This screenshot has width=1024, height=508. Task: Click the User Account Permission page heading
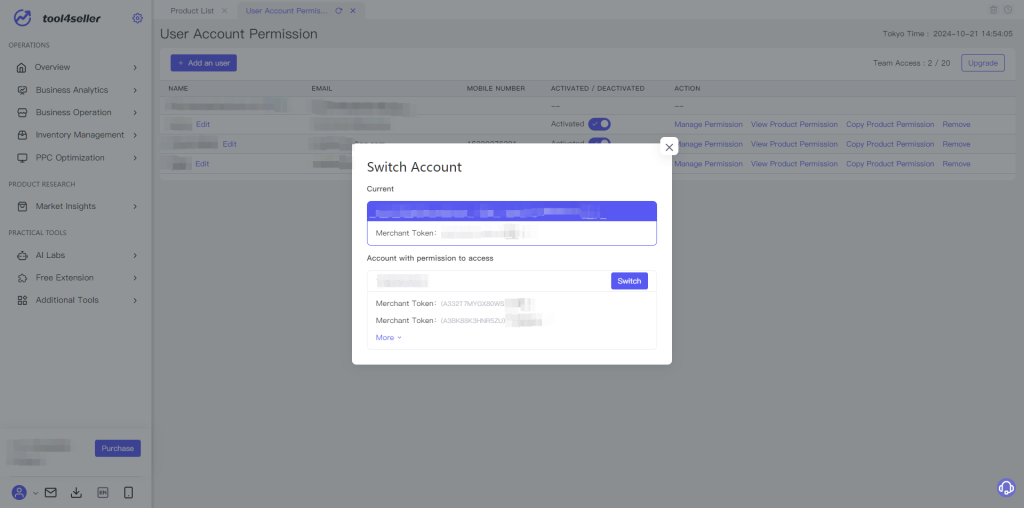point(238,34)
